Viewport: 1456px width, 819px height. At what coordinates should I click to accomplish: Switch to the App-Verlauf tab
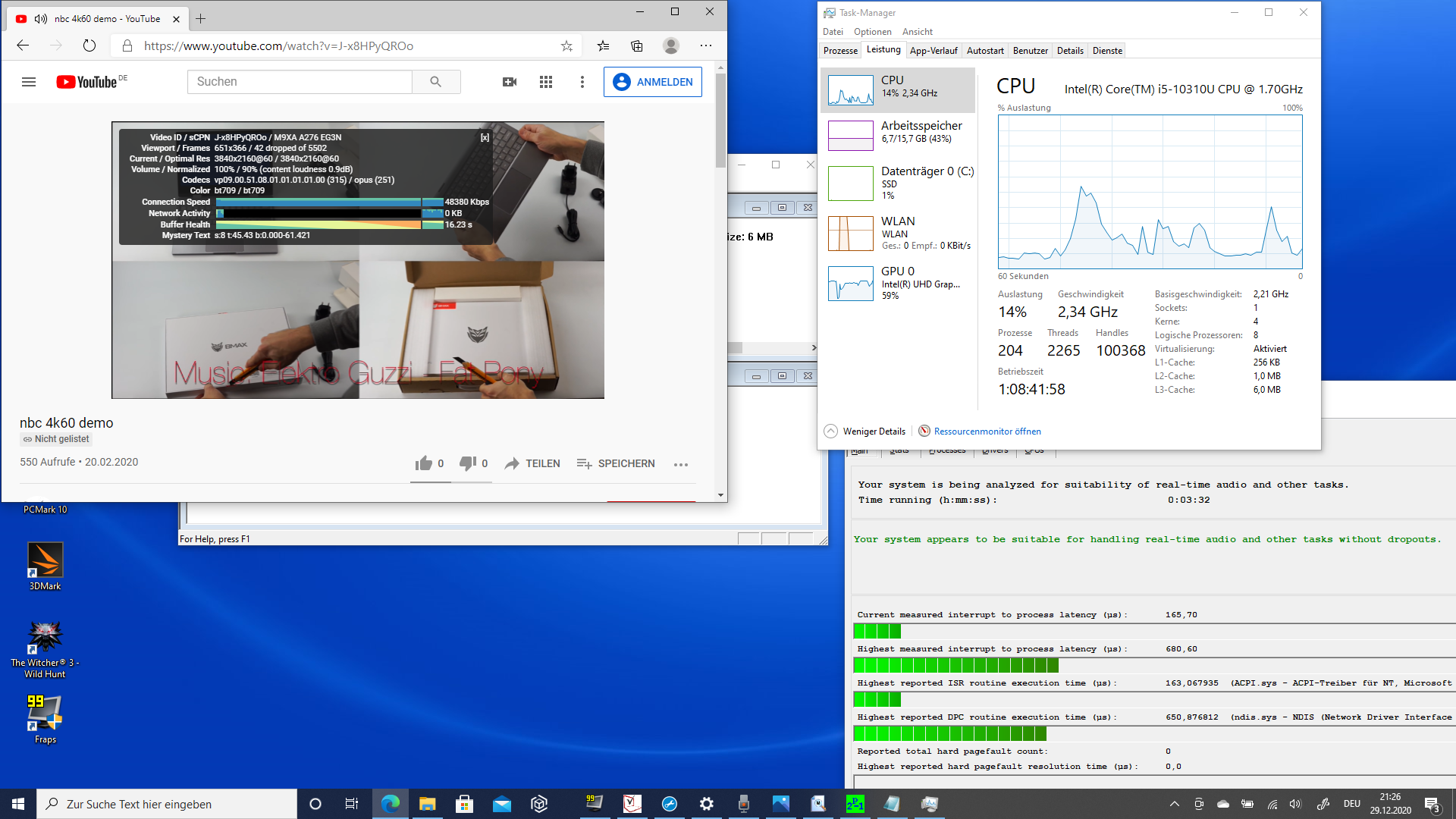[x=934, y=51]
